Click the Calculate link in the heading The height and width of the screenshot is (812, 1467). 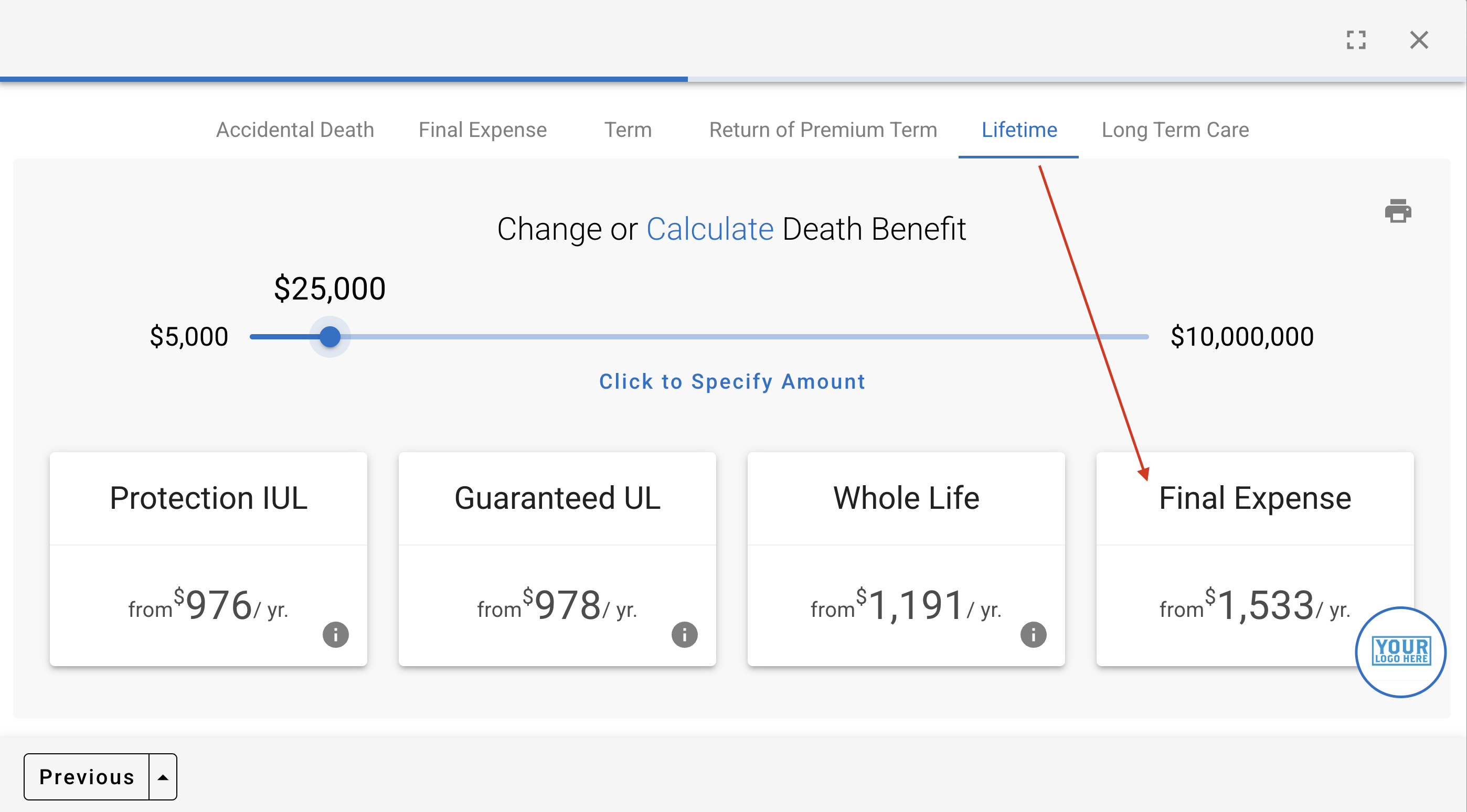coord(709,228)
